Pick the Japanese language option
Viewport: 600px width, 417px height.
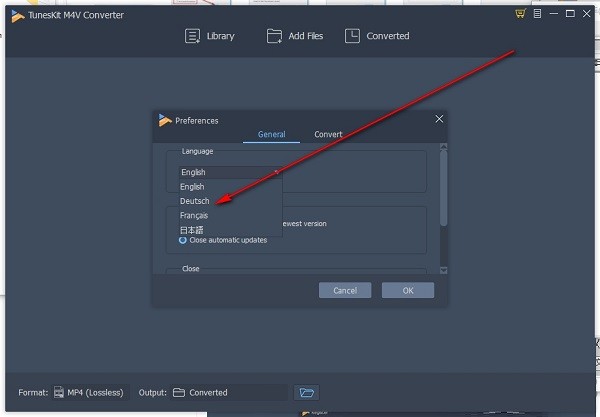tap(192, 230)
